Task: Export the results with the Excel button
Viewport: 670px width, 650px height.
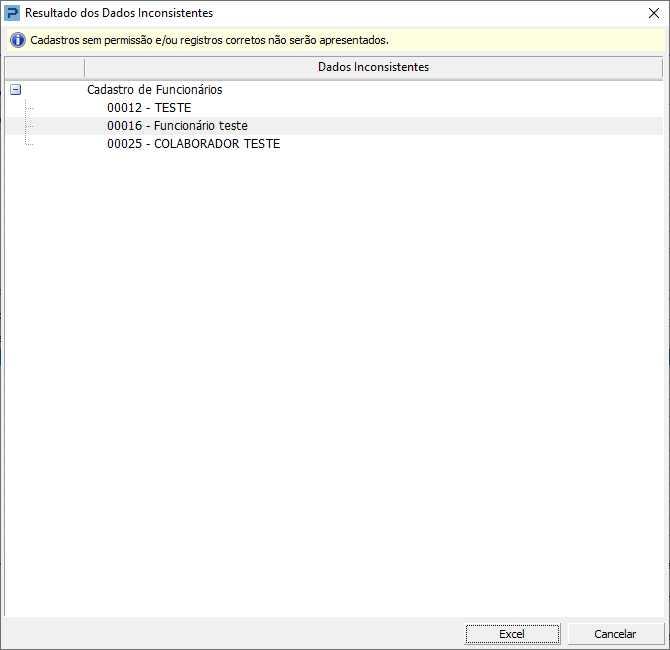Action: 512,634
